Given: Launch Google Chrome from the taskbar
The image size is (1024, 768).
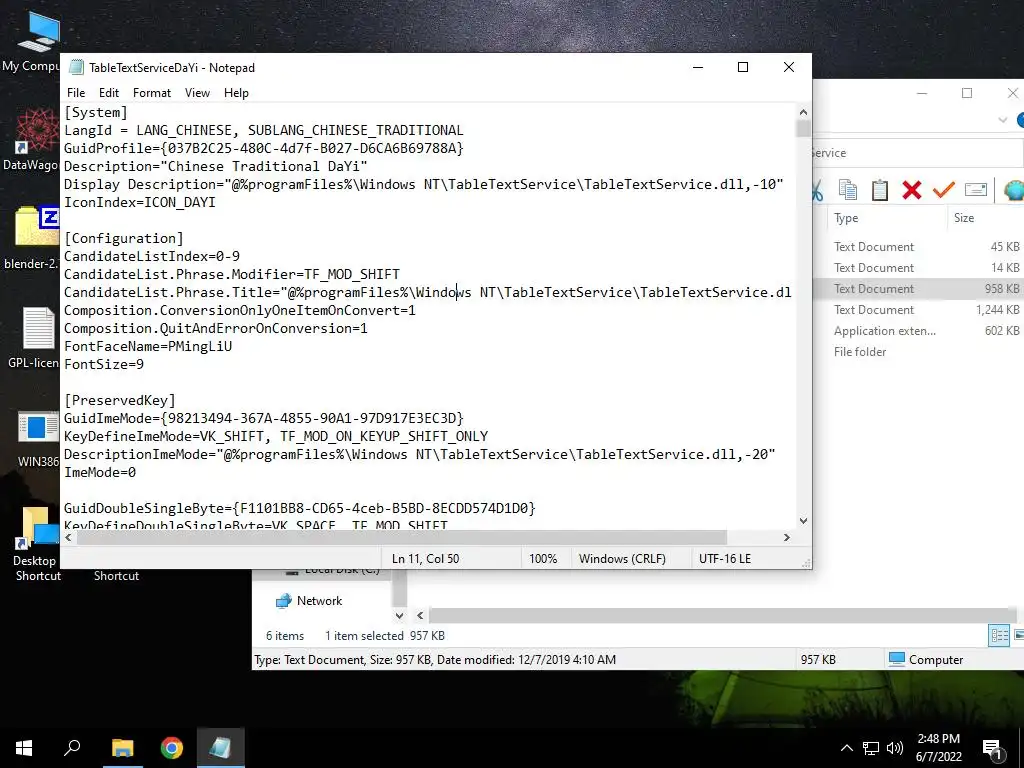Looking at the screenshot, I should [x=172, y=748].
